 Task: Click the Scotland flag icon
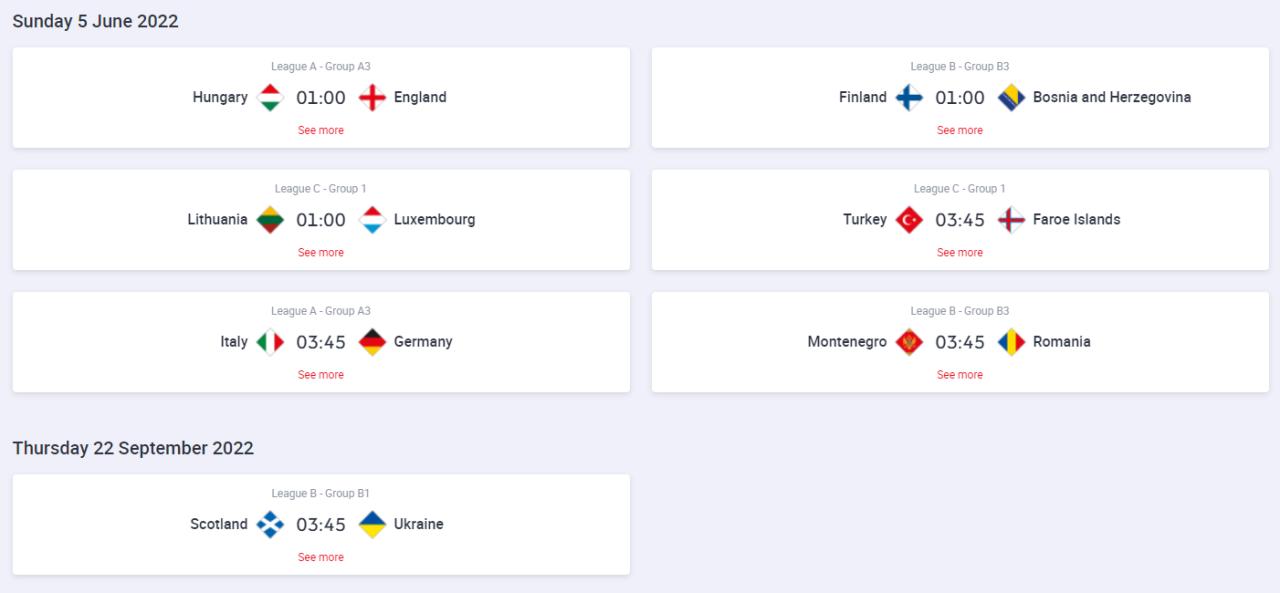click(x=270, y=524)
